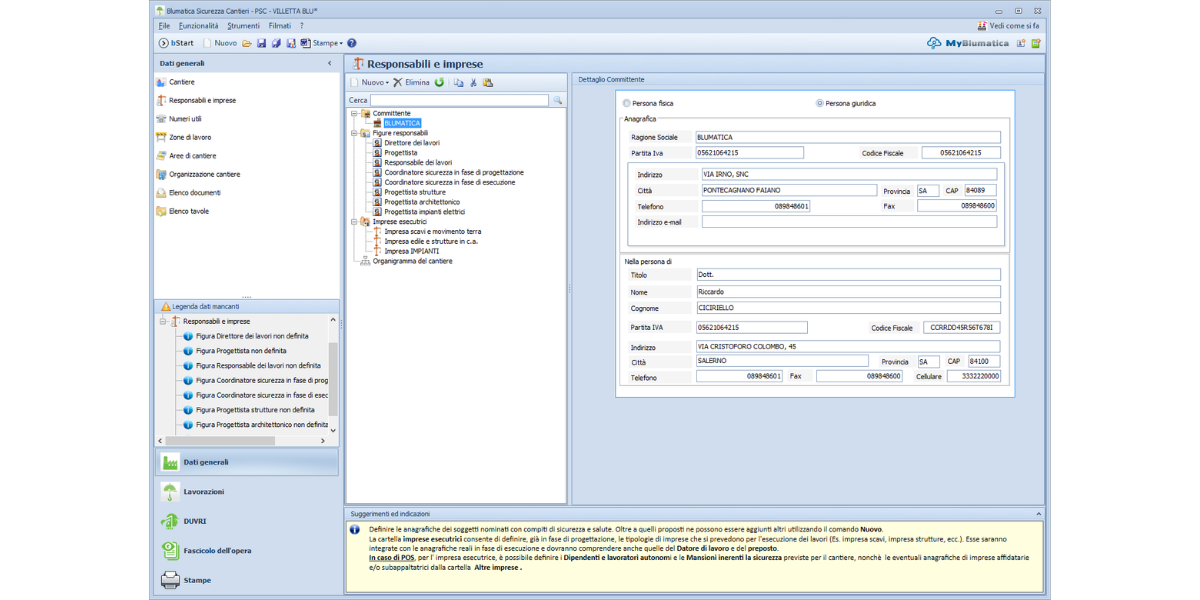Select the Persona giuridica radio button
This screenshot has width=1200, height=600.
tap(820, 103)
